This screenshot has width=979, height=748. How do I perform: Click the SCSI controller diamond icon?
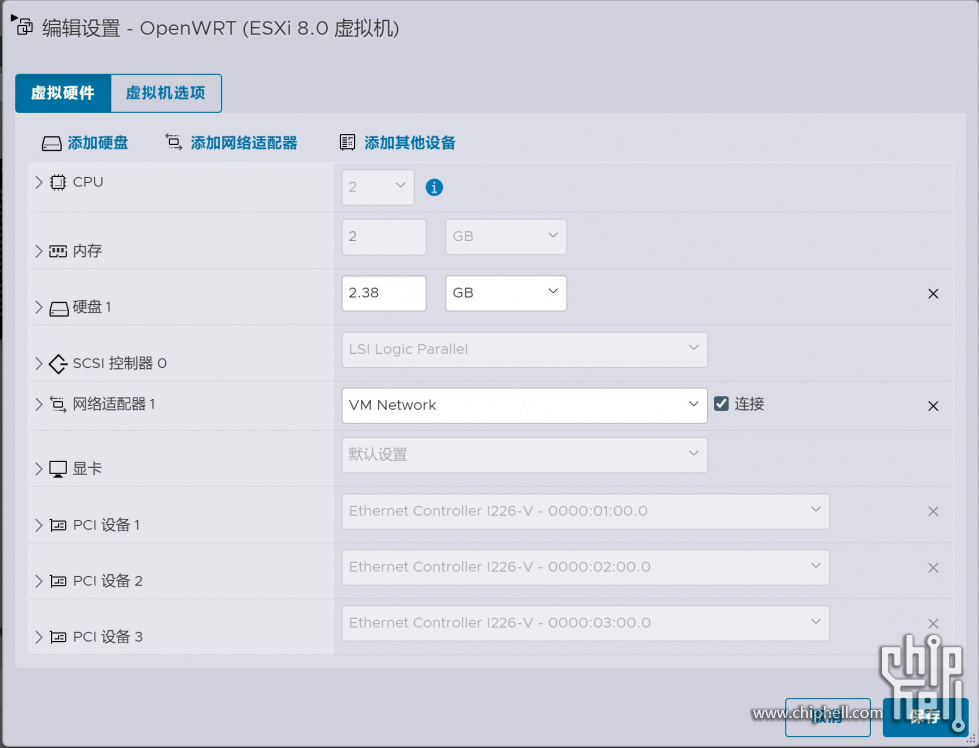click(x=58, y=363)
